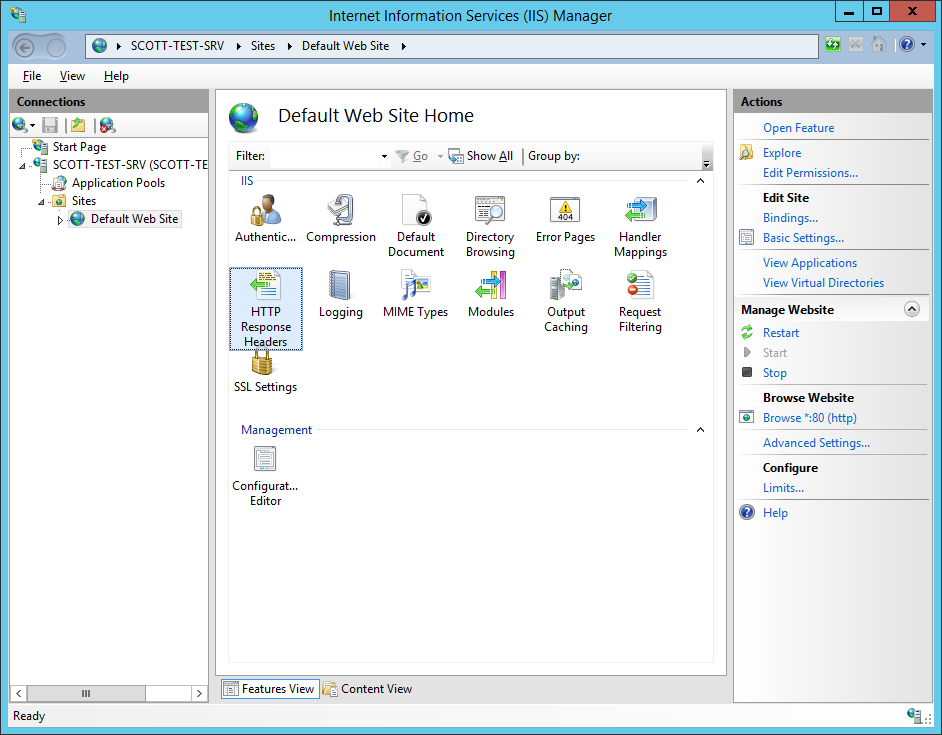Open the Filter dropdown arrow

point(384,156)
